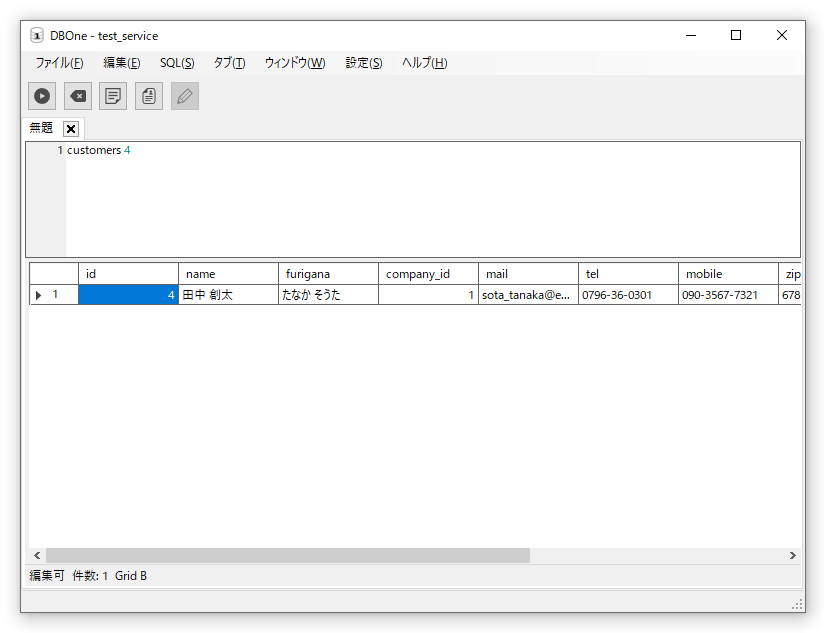Open the ヘルプ(H) menu
826x633 pixels.
(424, 63)
